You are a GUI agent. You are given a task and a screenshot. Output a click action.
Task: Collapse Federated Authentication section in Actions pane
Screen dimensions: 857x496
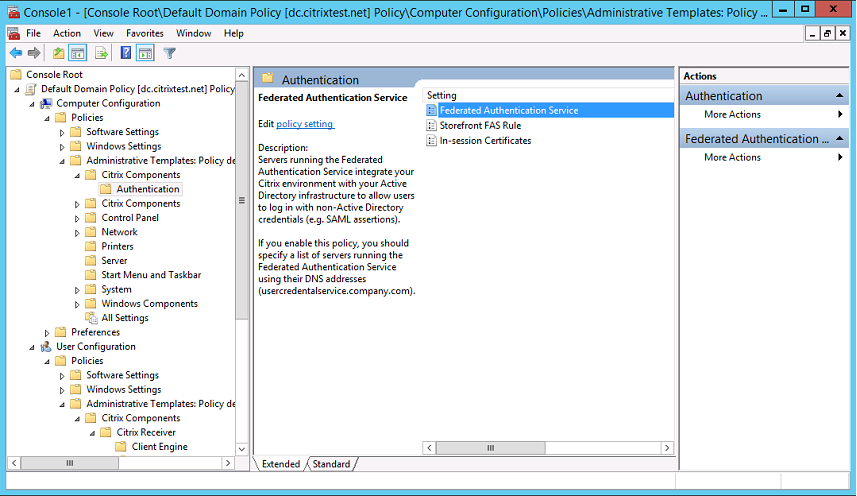click(840, 139)
